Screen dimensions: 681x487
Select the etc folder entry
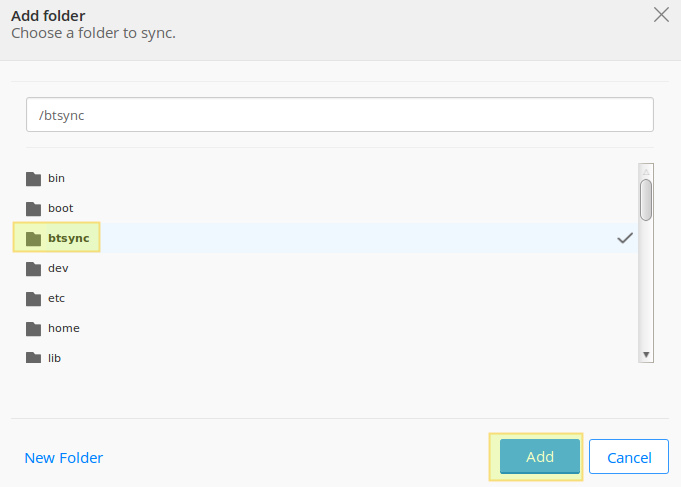tap(56, 298)
